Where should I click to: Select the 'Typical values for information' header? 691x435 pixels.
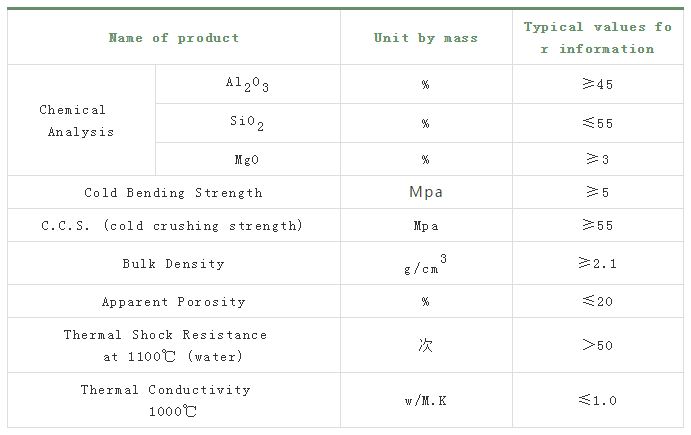pyautogui.click(x=598, y=38)
